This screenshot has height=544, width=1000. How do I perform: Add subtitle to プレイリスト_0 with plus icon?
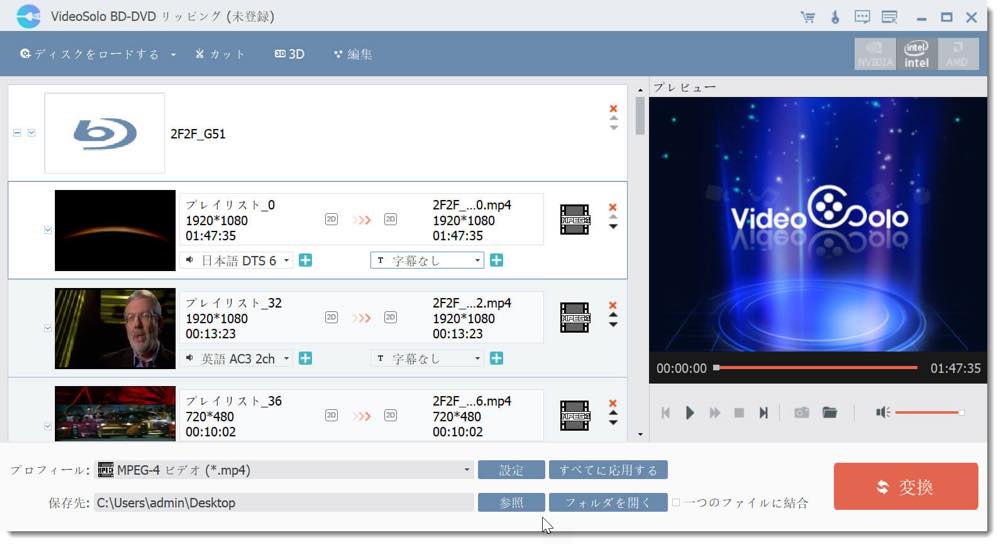(x=496, y=260)
